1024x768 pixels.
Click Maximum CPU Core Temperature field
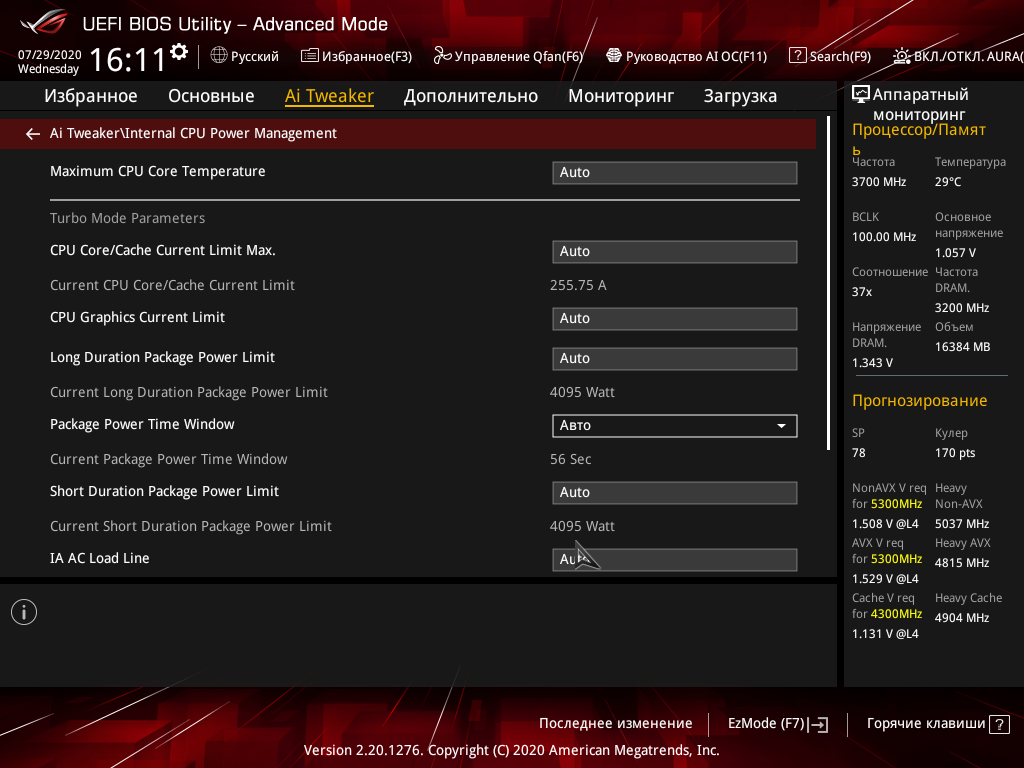point(675,172)
